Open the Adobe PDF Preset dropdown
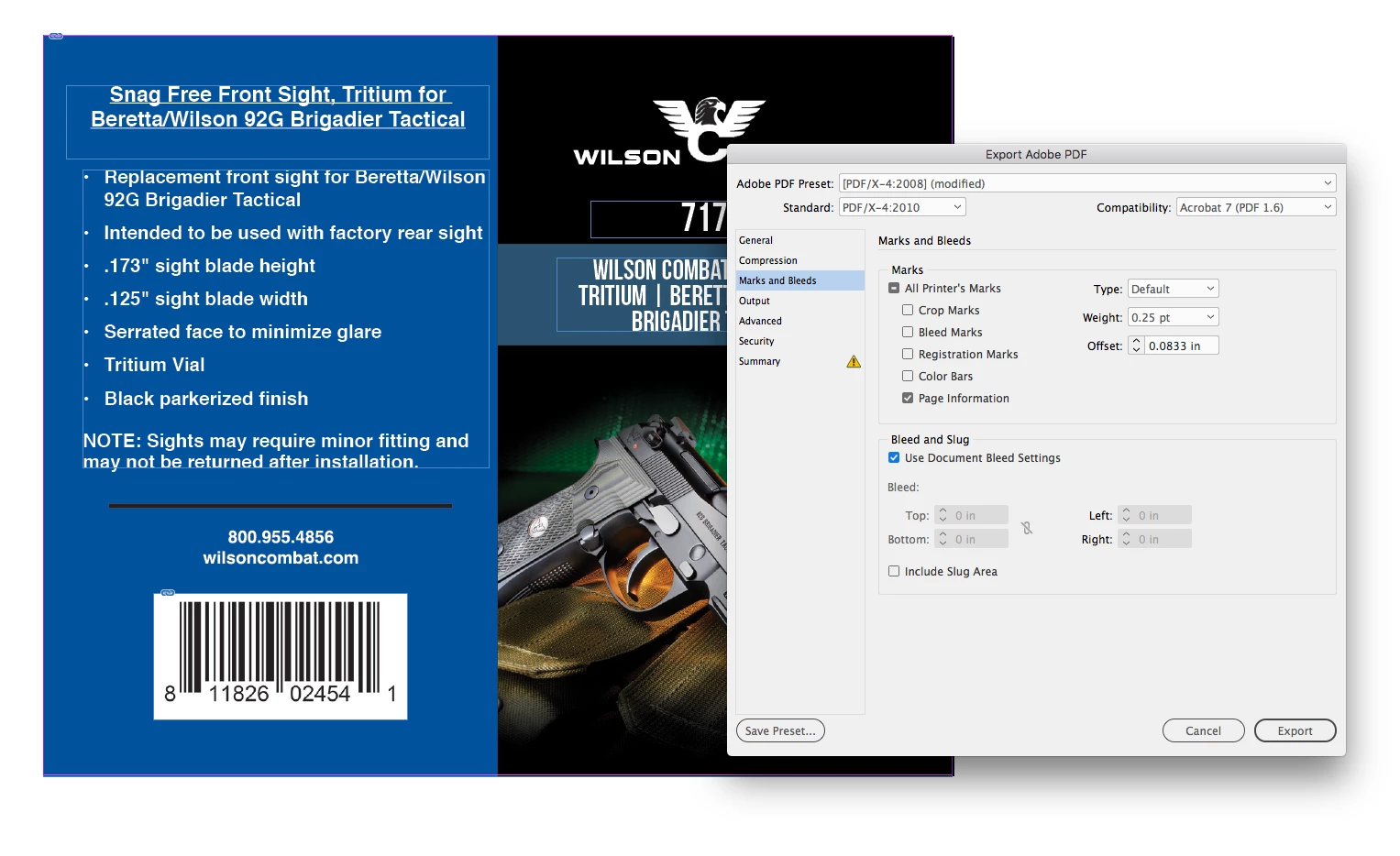Screen dimensions: 1400x856 [1087, 183]
